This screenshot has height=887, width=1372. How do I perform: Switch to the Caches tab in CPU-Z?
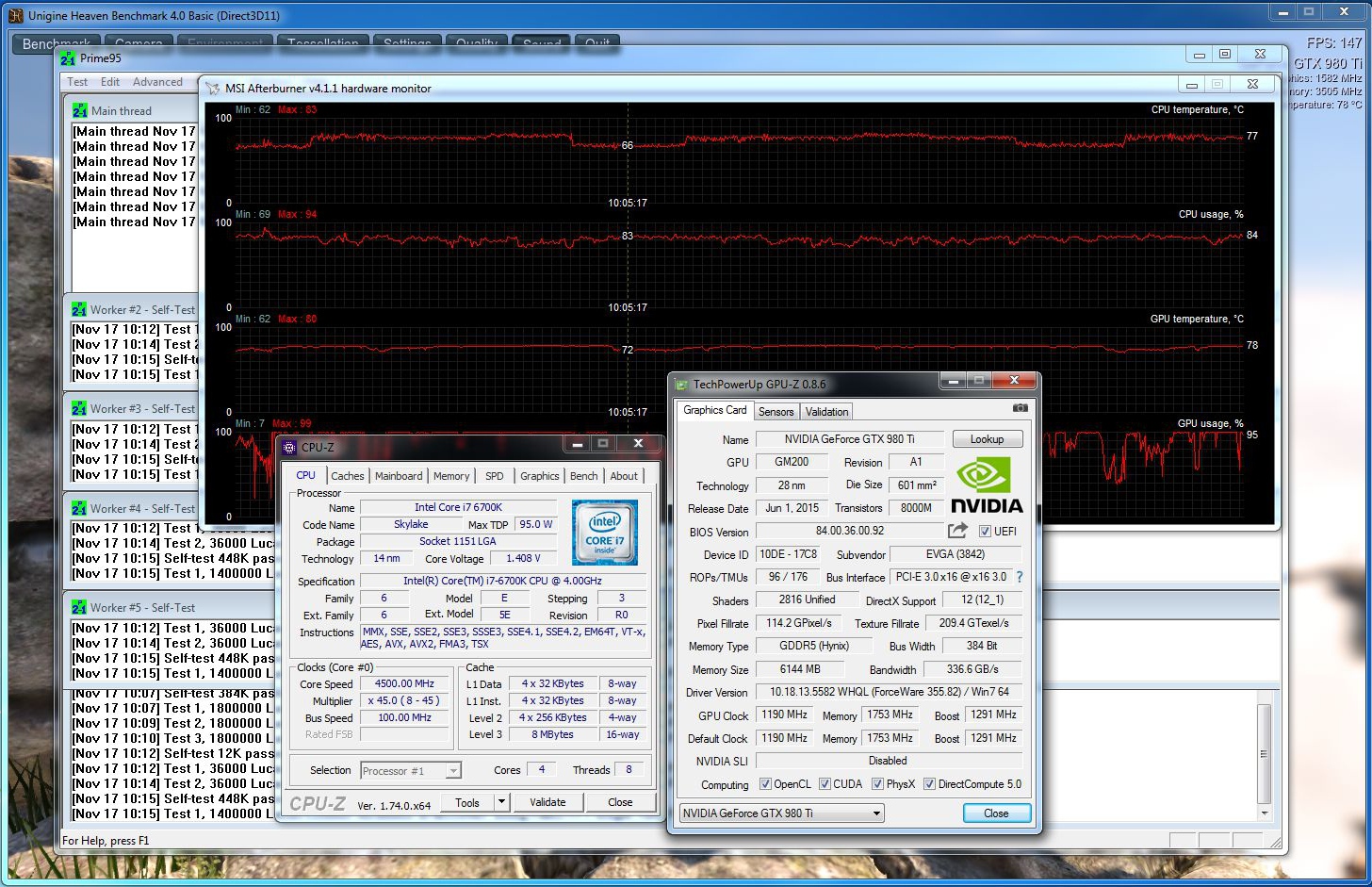click(347, 476)
